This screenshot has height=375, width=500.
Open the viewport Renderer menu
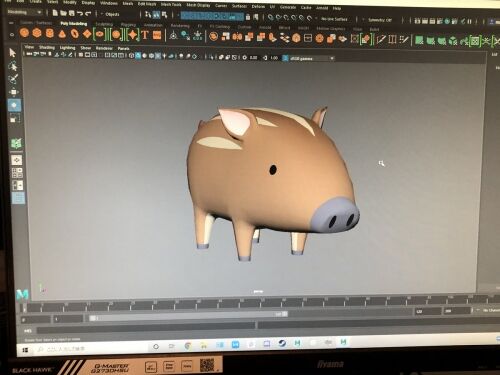pos(104,48)
